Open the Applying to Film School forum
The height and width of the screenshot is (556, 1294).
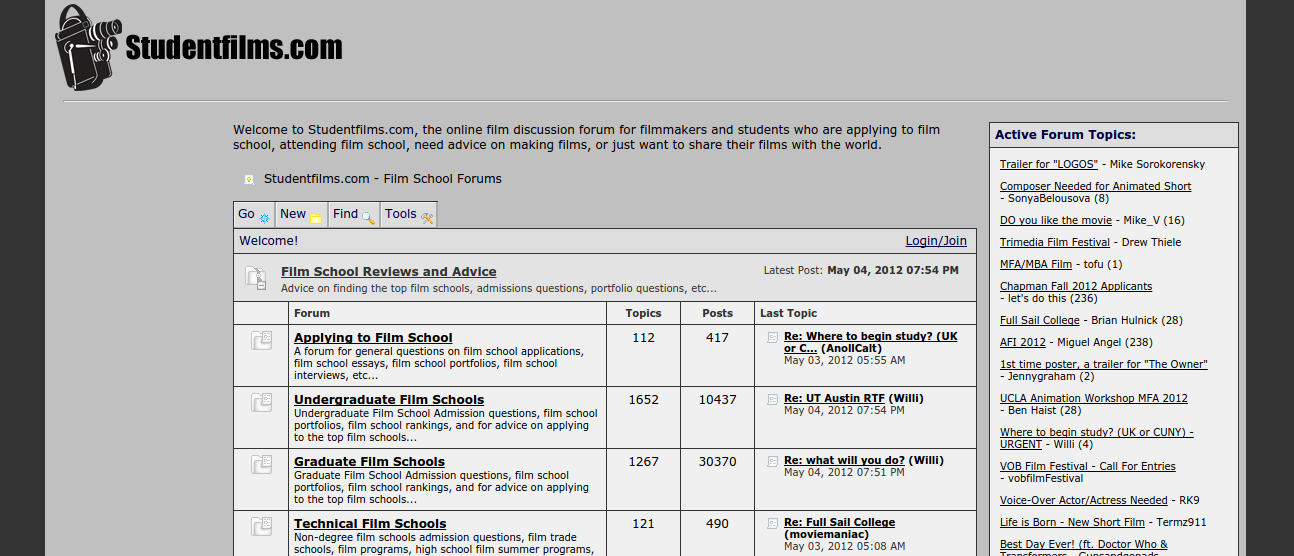click(x=373, y=338)
